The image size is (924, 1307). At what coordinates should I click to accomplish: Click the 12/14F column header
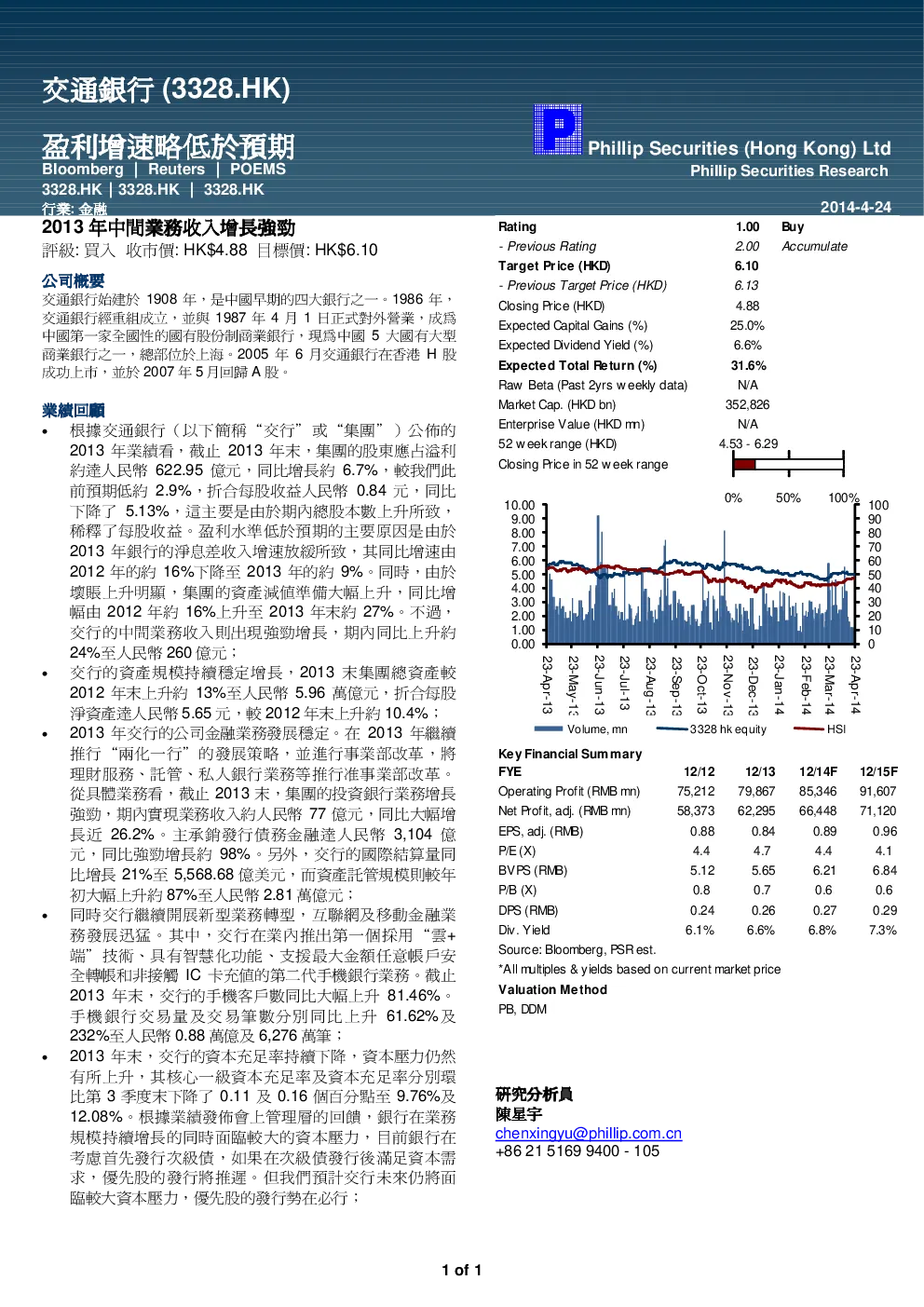[818, 771]
